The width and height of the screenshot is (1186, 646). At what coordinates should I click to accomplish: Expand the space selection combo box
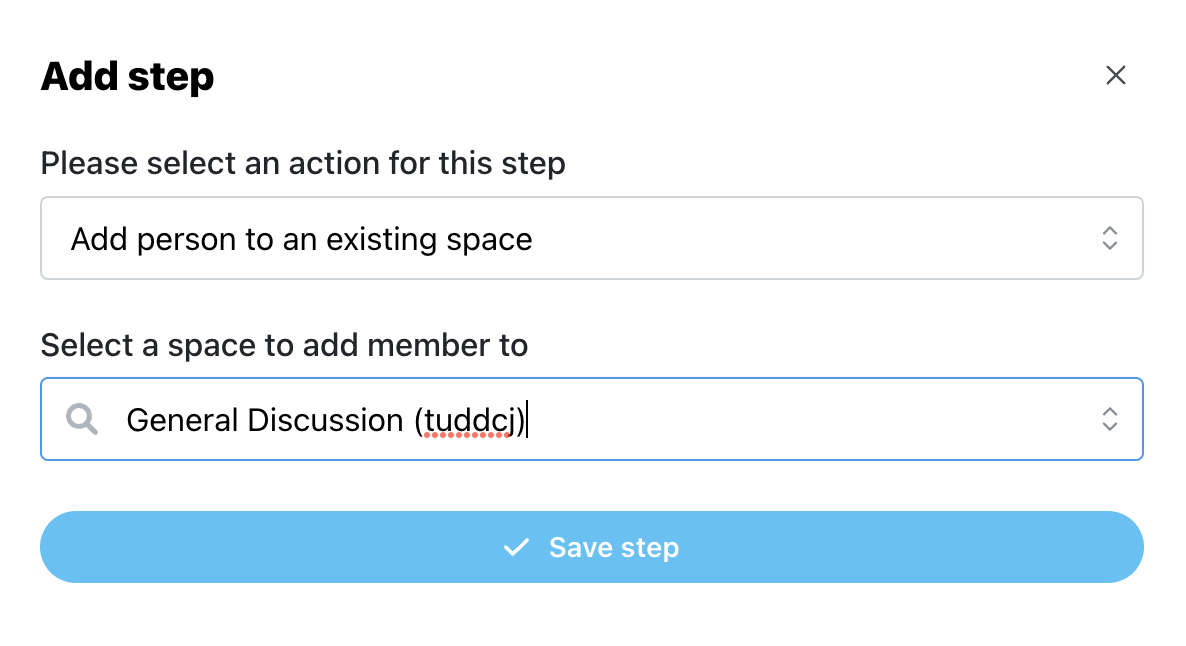[591, 419]
